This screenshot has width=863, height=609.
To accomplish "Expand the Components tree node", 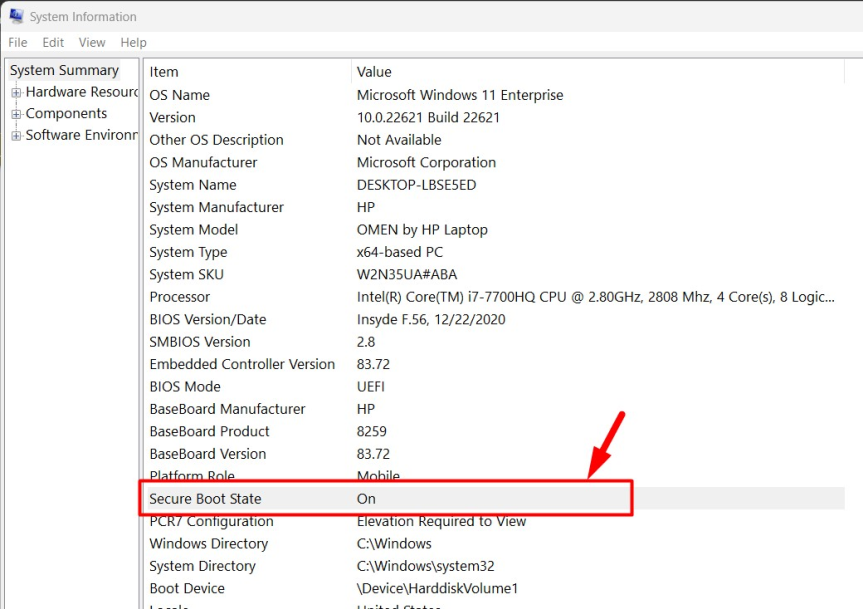I will pos(16,114).
